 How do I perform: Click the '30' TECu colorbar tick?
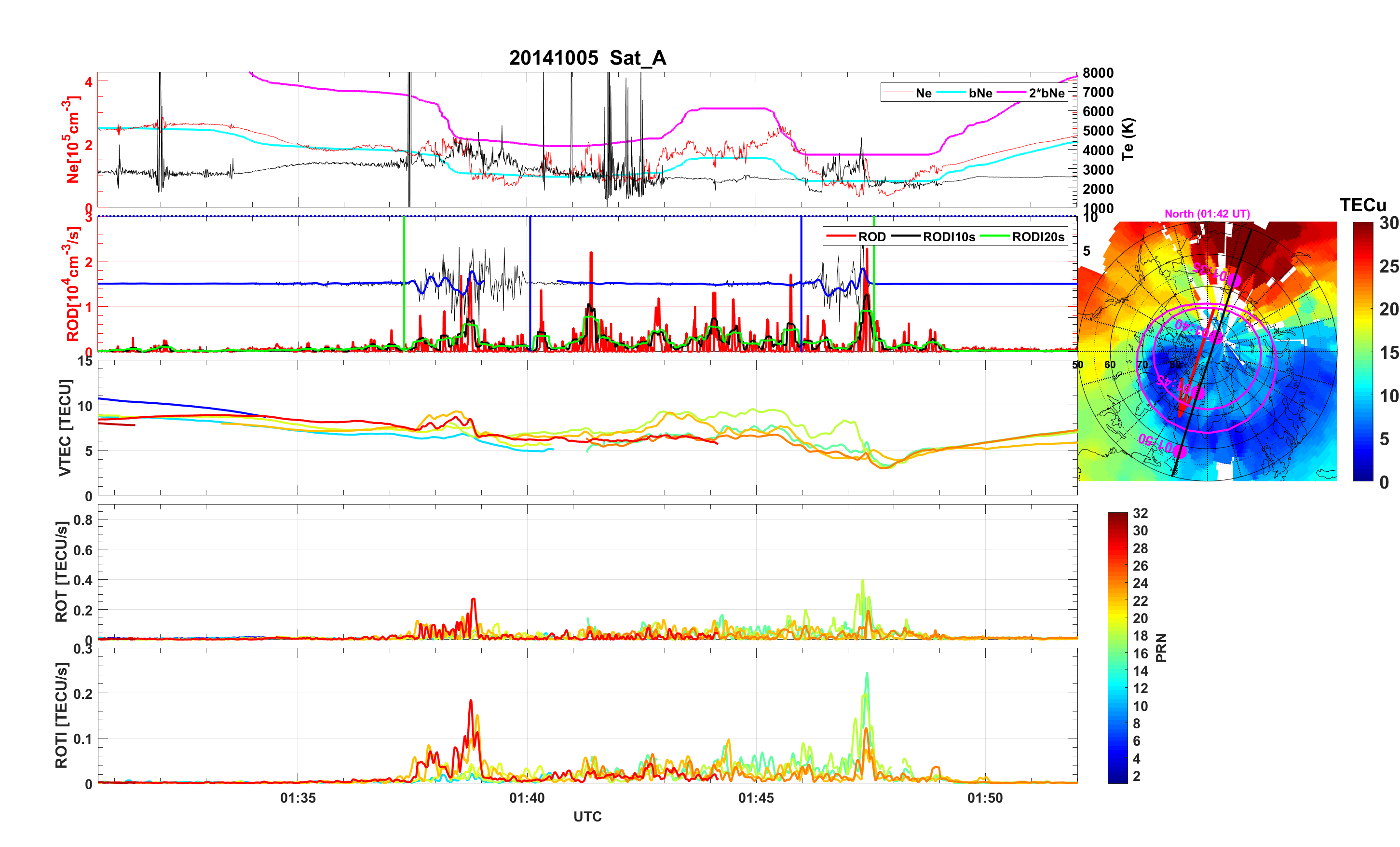[x=1389, y=223]
